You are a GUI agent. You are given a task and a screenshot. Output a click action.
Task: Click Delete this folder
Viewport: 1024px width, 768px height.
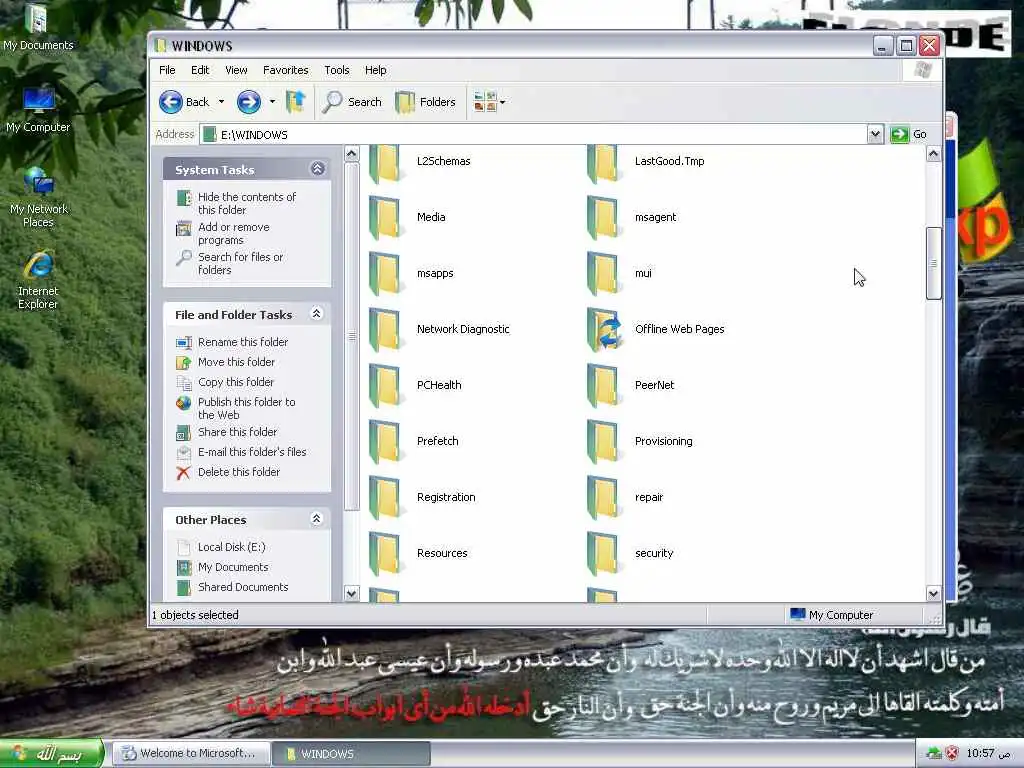(229, 472)
